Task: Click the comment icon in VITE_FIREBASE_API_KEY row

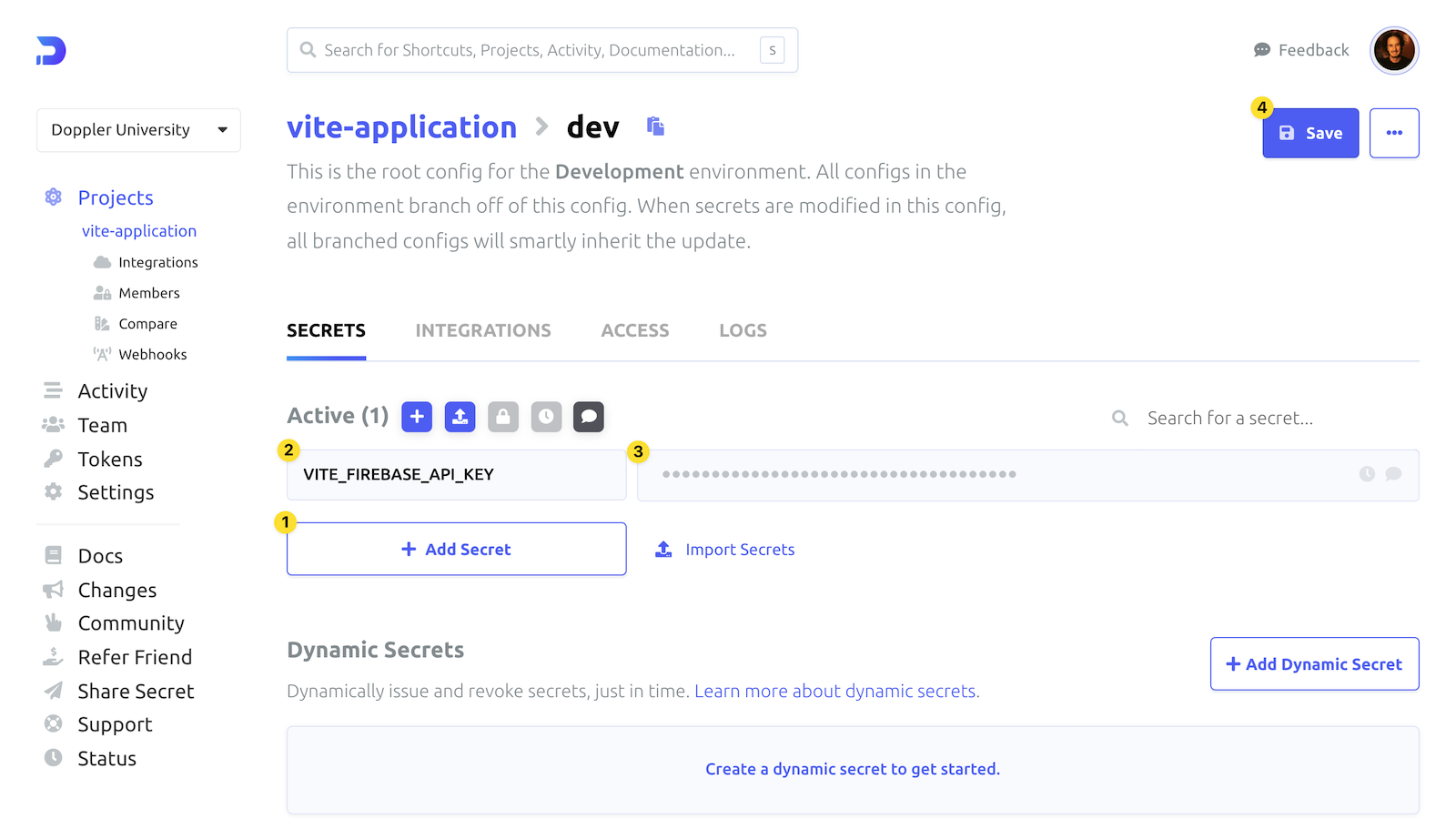Action: point(1393,474)
